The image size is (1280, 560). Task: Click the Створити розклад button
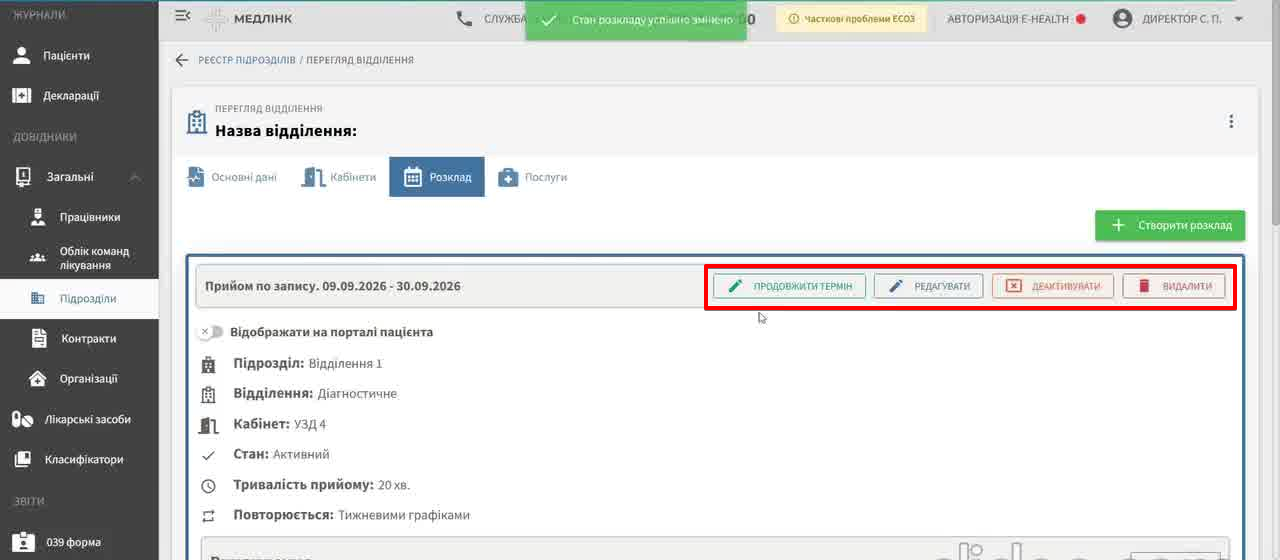[1170, 226]
